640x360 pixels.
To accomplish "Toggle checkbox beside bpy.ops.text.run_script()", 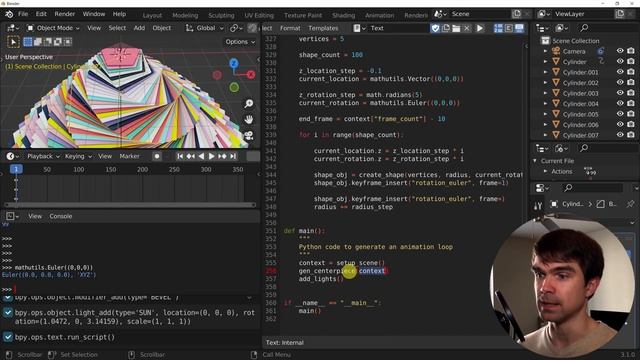I will (x=8, y=337).
